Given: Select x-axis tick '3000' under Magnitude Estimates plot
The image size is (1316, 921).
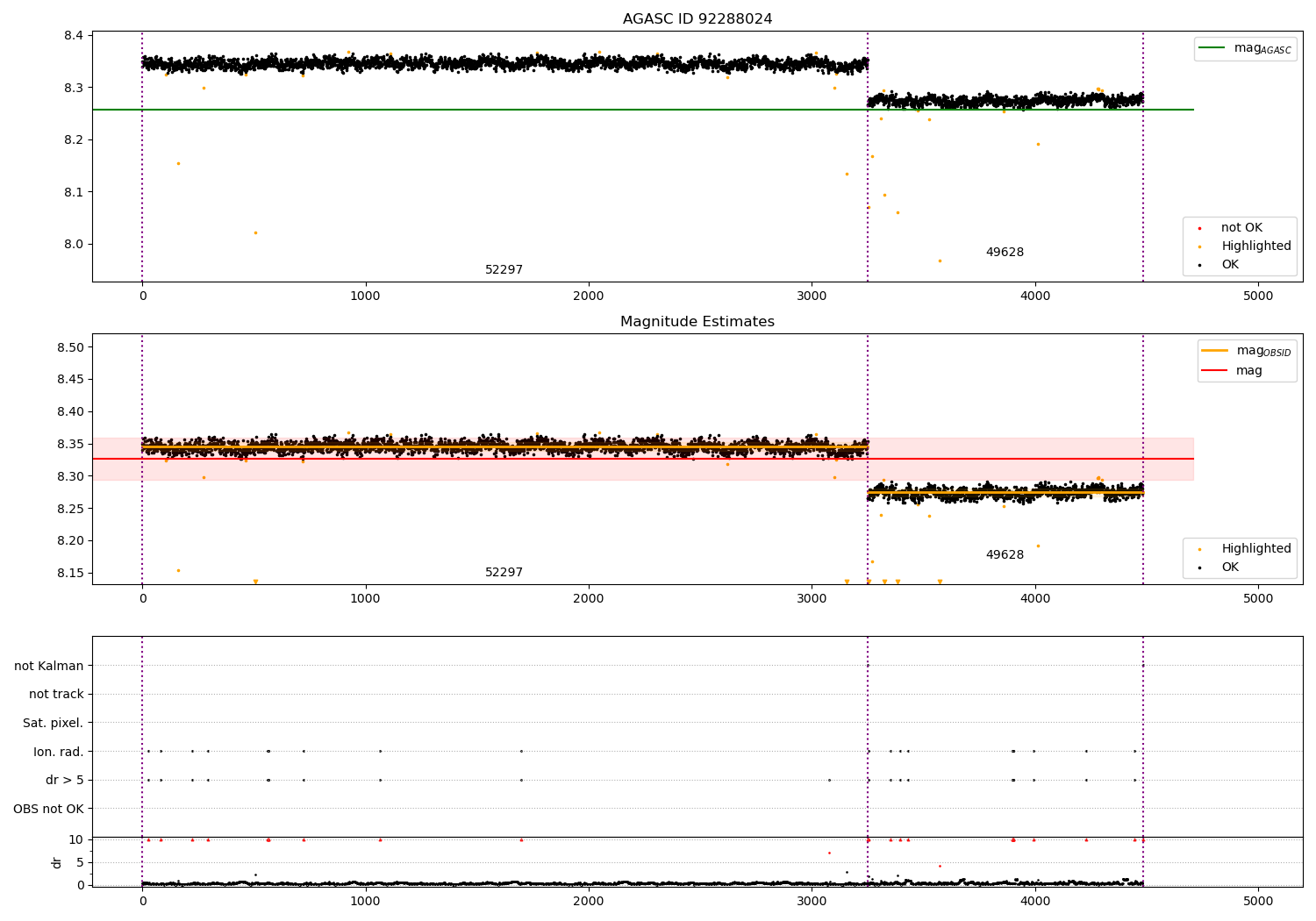Looking at the screenshot, I should point(812,599).
